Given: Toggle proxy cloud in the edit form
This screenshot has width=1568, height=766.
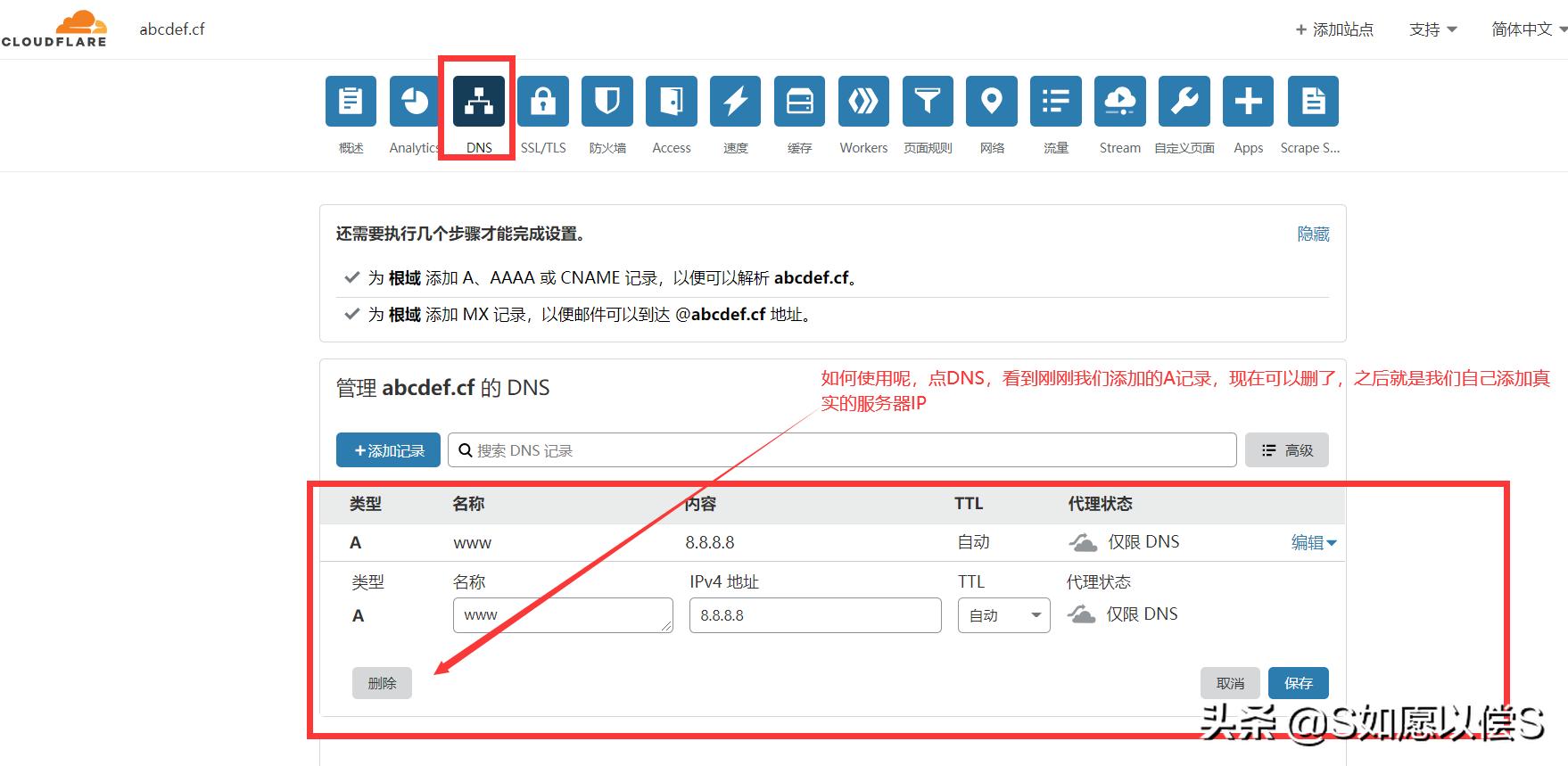Looking at the screenshot, I should tap(1081, 614).
